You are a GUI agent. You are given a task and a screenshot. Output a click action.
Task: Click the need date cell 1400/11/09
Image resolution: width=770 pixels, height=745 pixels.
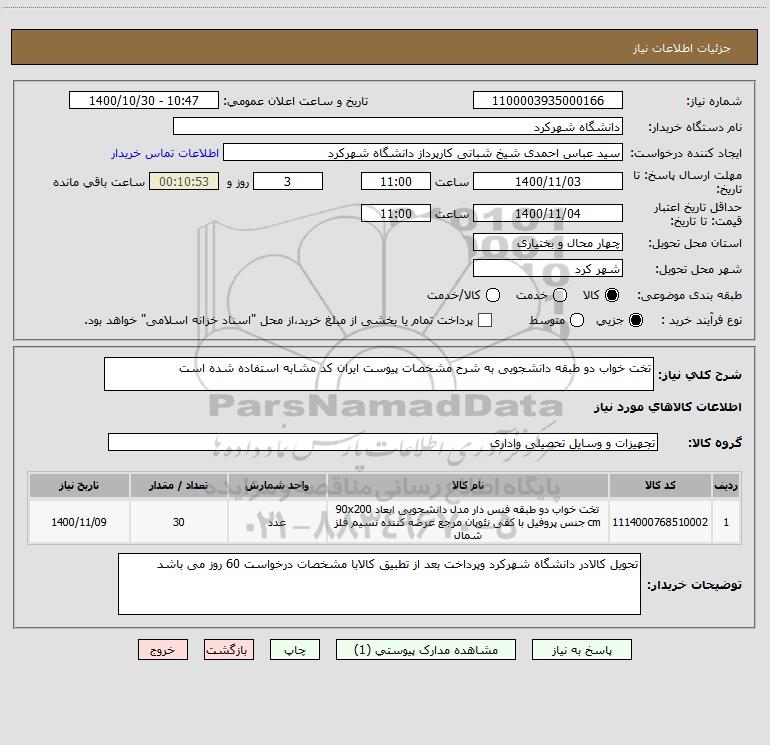point(79,522)
